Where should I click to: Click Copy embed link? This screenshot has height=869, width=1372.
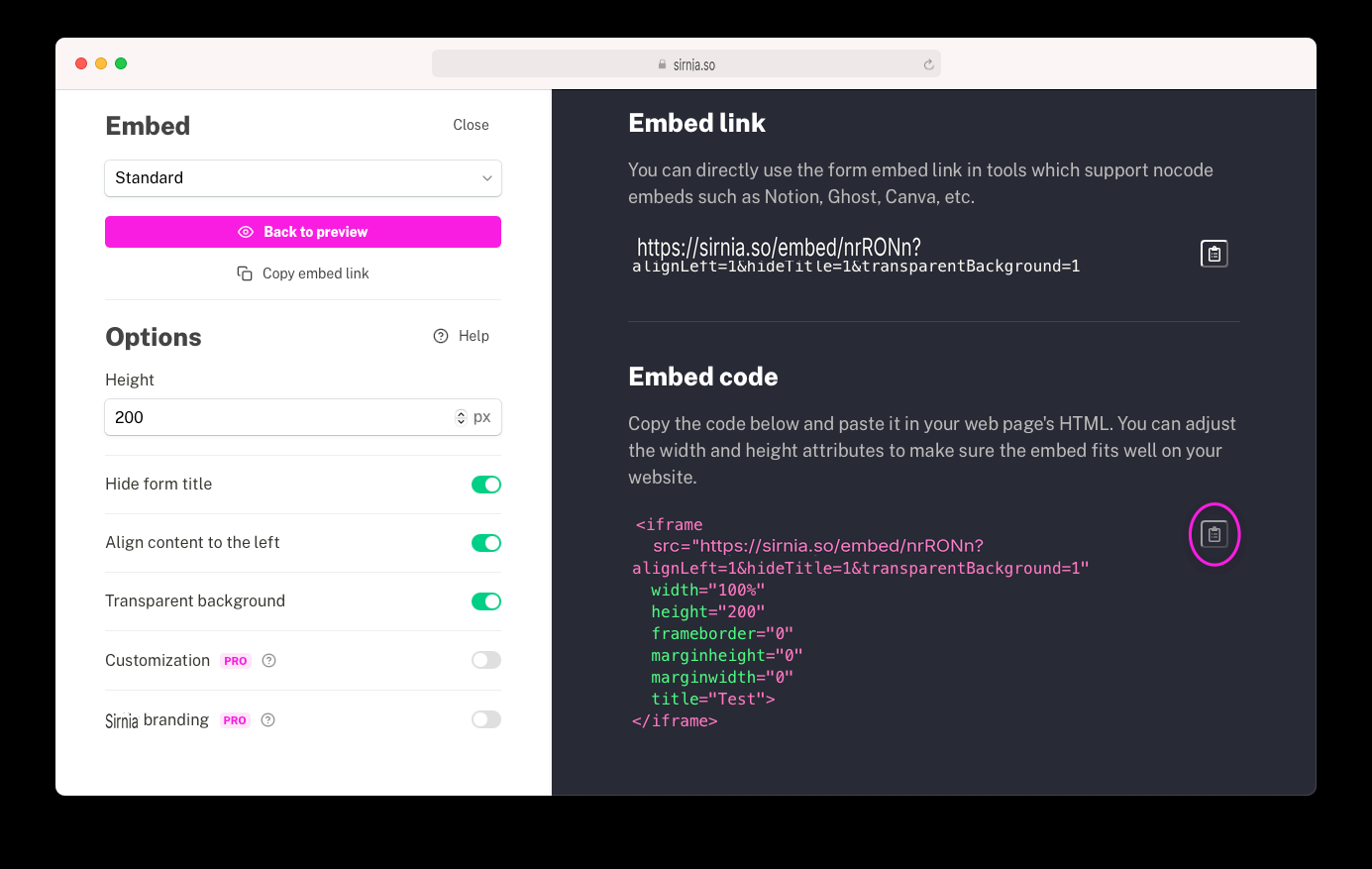pyautogui.click(x=303, y=273)
